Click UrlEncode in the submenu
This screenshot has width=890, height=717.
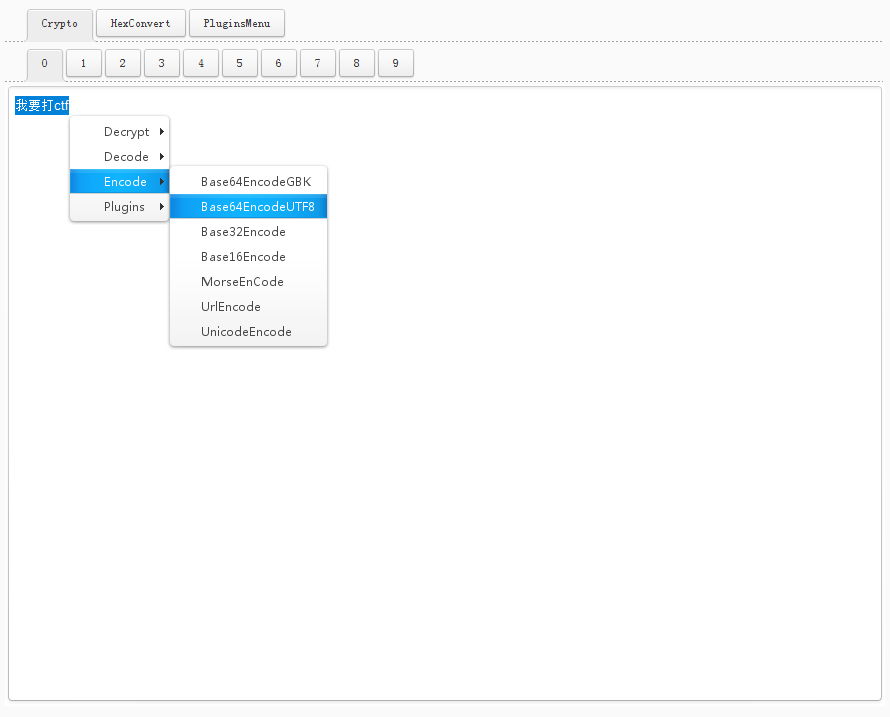tap(230, 307)
